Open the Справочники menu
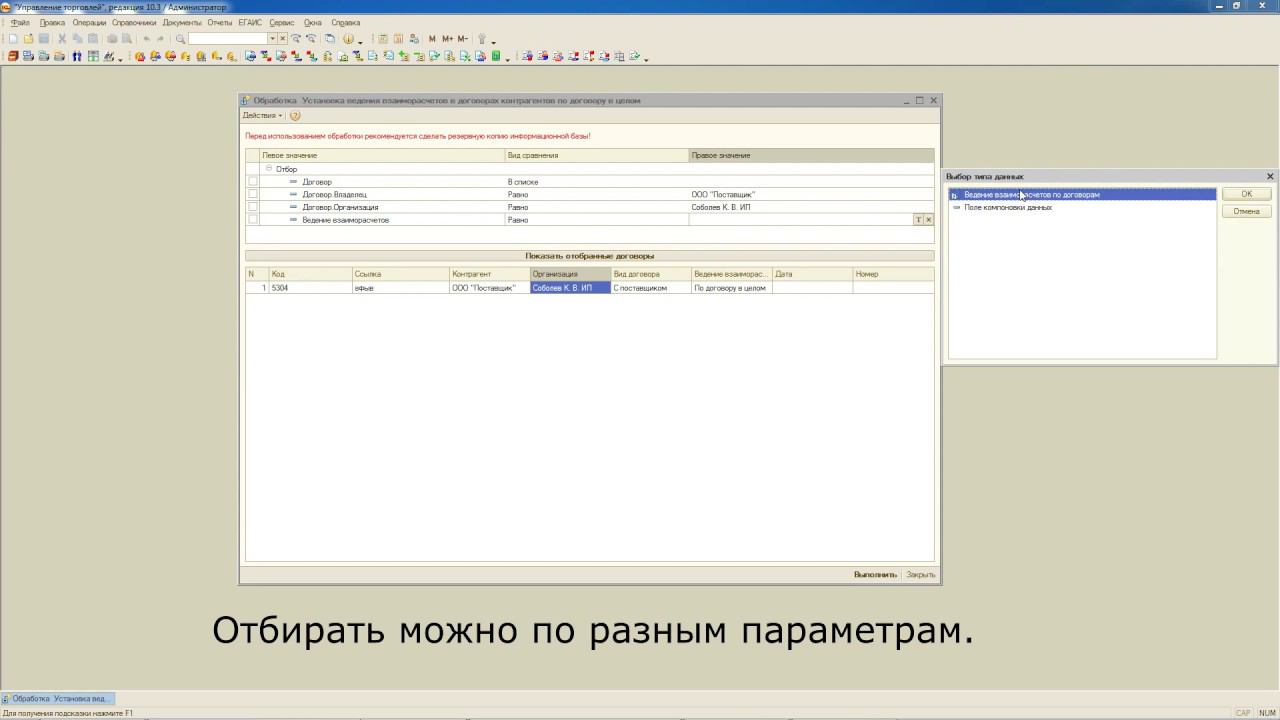Viewport: 1280px width, 720px height. (134, 22)
